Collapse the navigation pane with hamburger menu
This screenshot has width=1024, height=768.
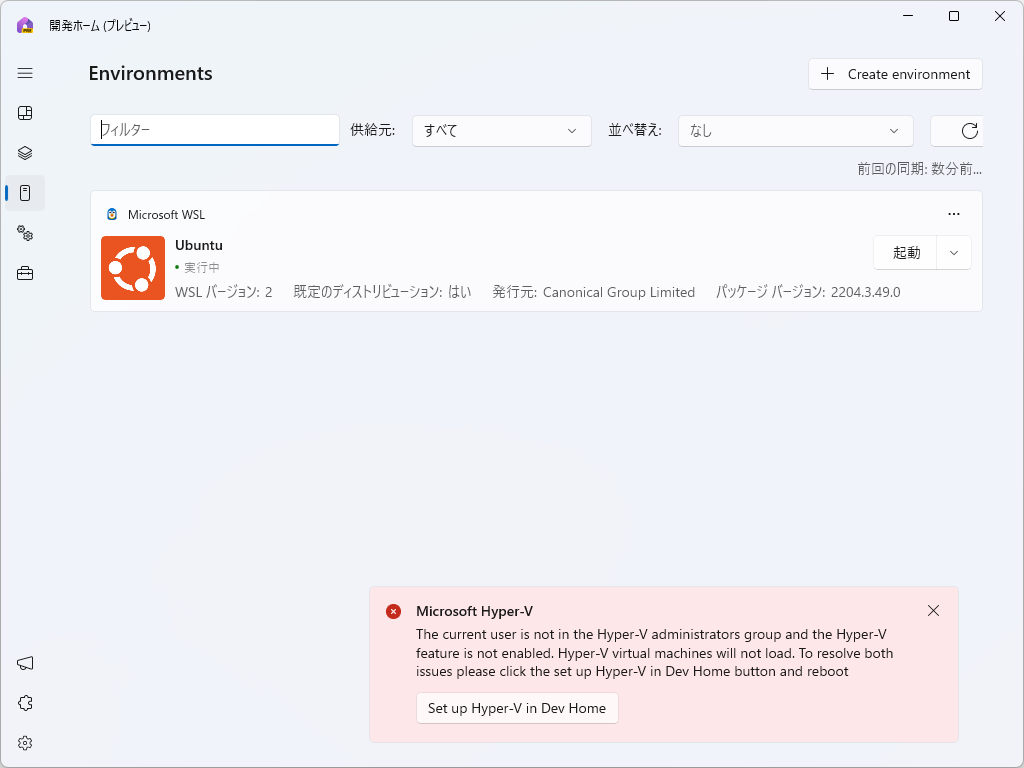click(25, 73)
